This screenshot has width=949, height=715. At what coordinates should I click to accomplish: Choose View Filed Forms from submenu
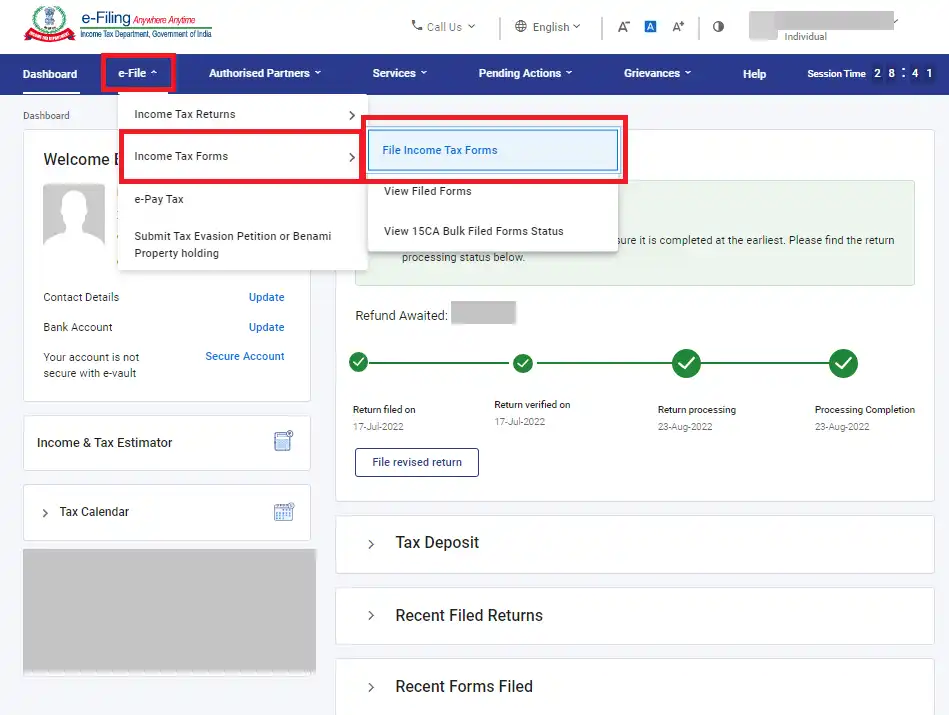tap(427, 191)
